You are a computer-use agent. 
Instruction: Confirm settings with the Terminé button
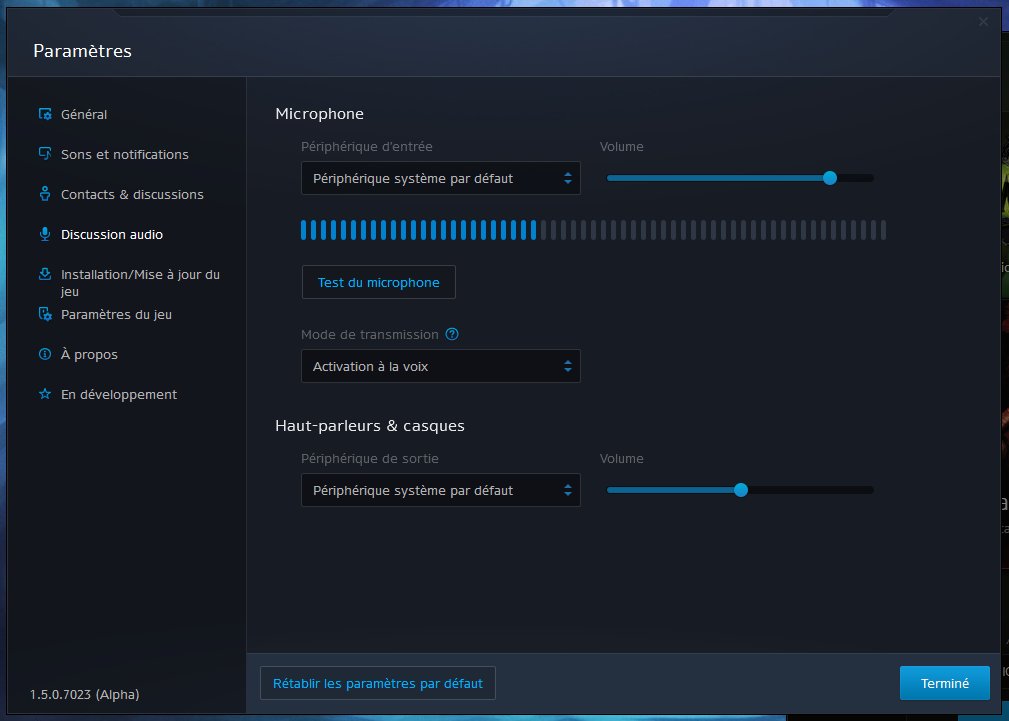944,684
